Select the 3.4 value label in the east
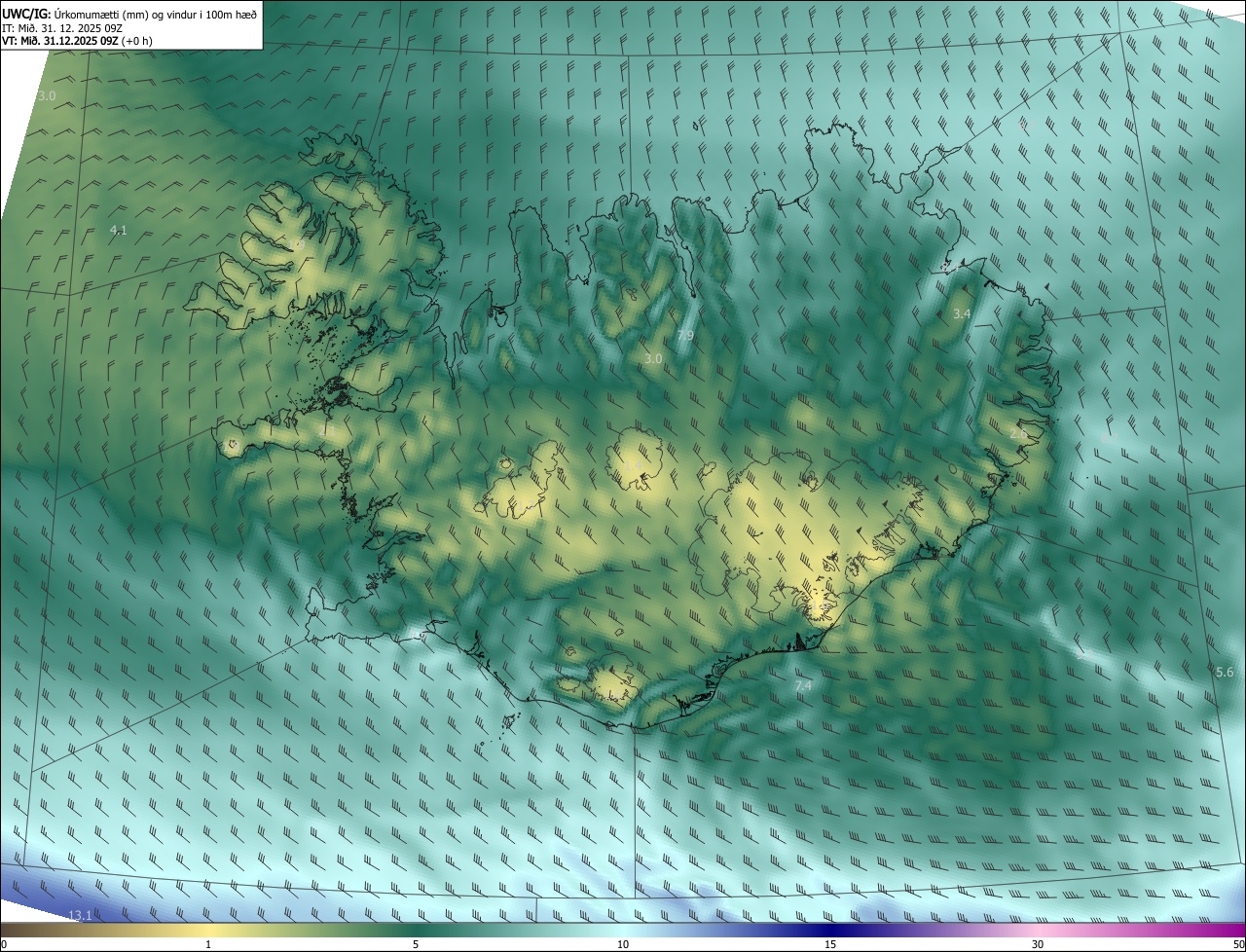This screenshot has height=952, width=1246. tap(962, 313)
